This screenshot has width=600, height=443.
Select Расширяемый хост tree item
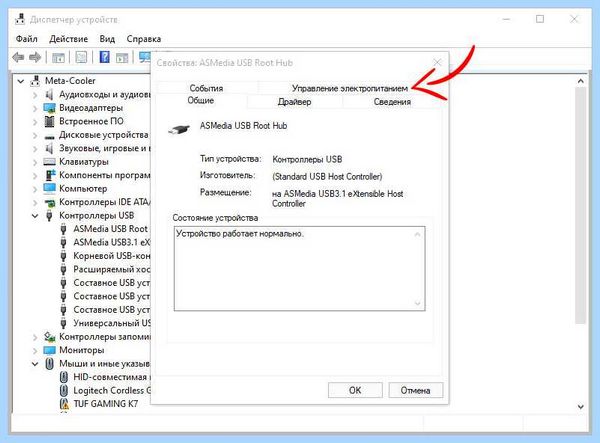(x=112, y=269)
